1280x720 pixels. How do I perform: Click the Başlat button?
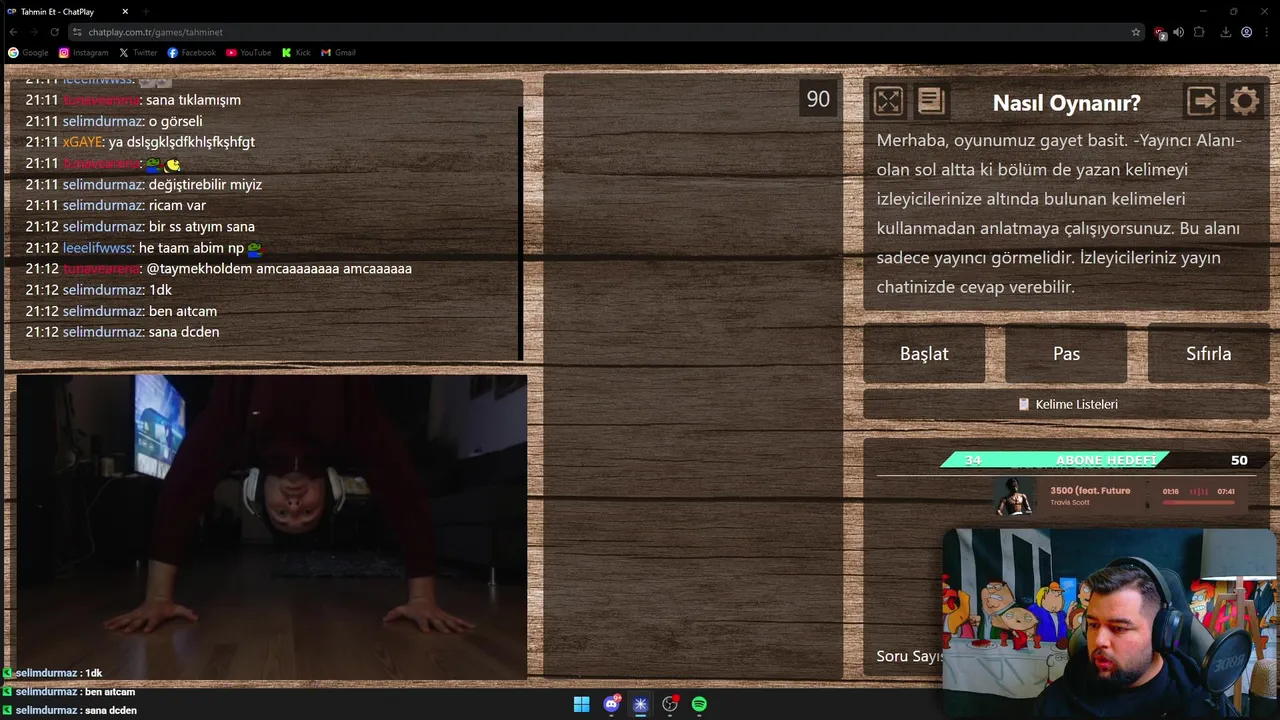tap(924, 353)
